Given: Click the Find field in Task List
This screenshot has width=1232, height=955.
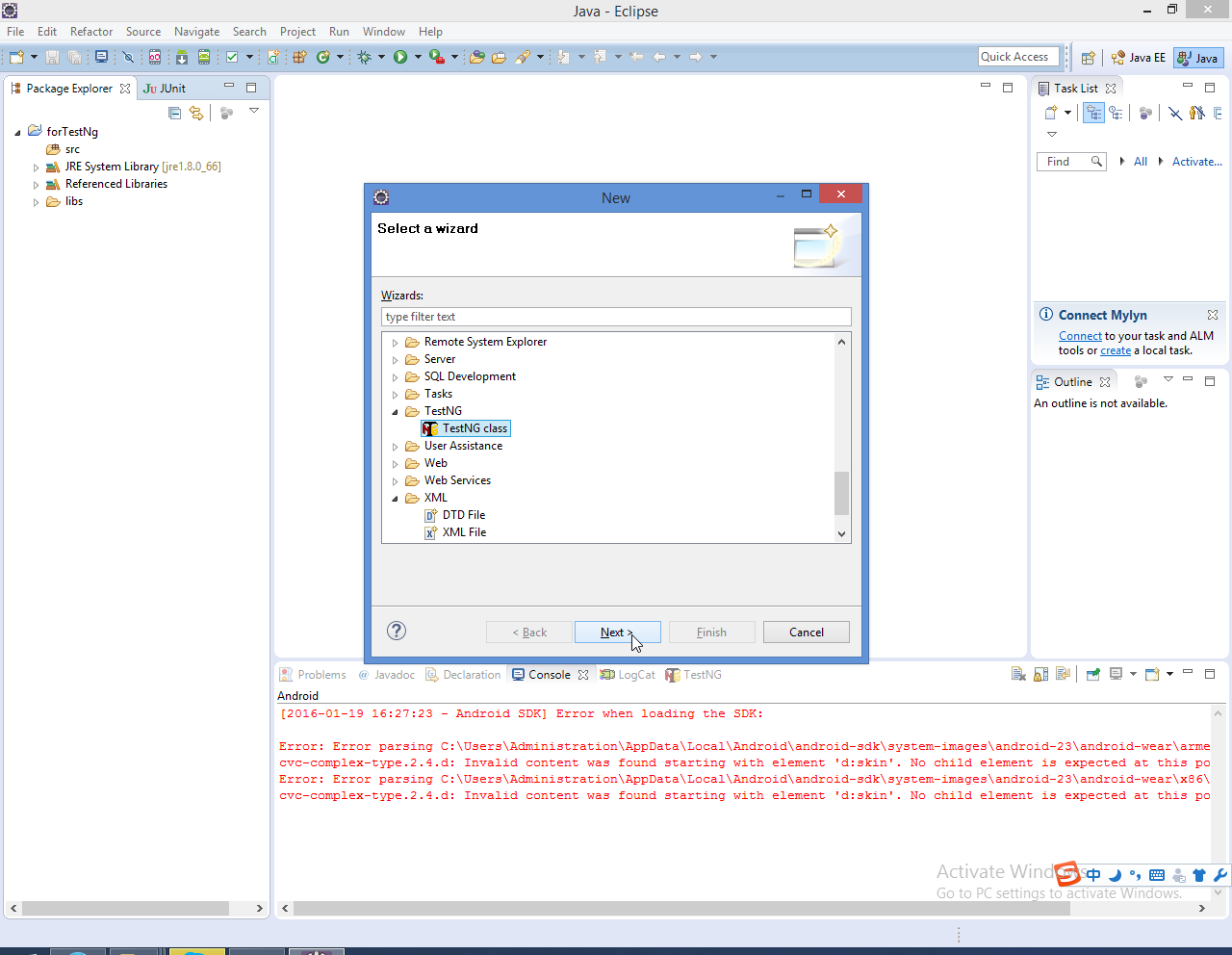Looking at the screenshot, I should (1071, 162).
